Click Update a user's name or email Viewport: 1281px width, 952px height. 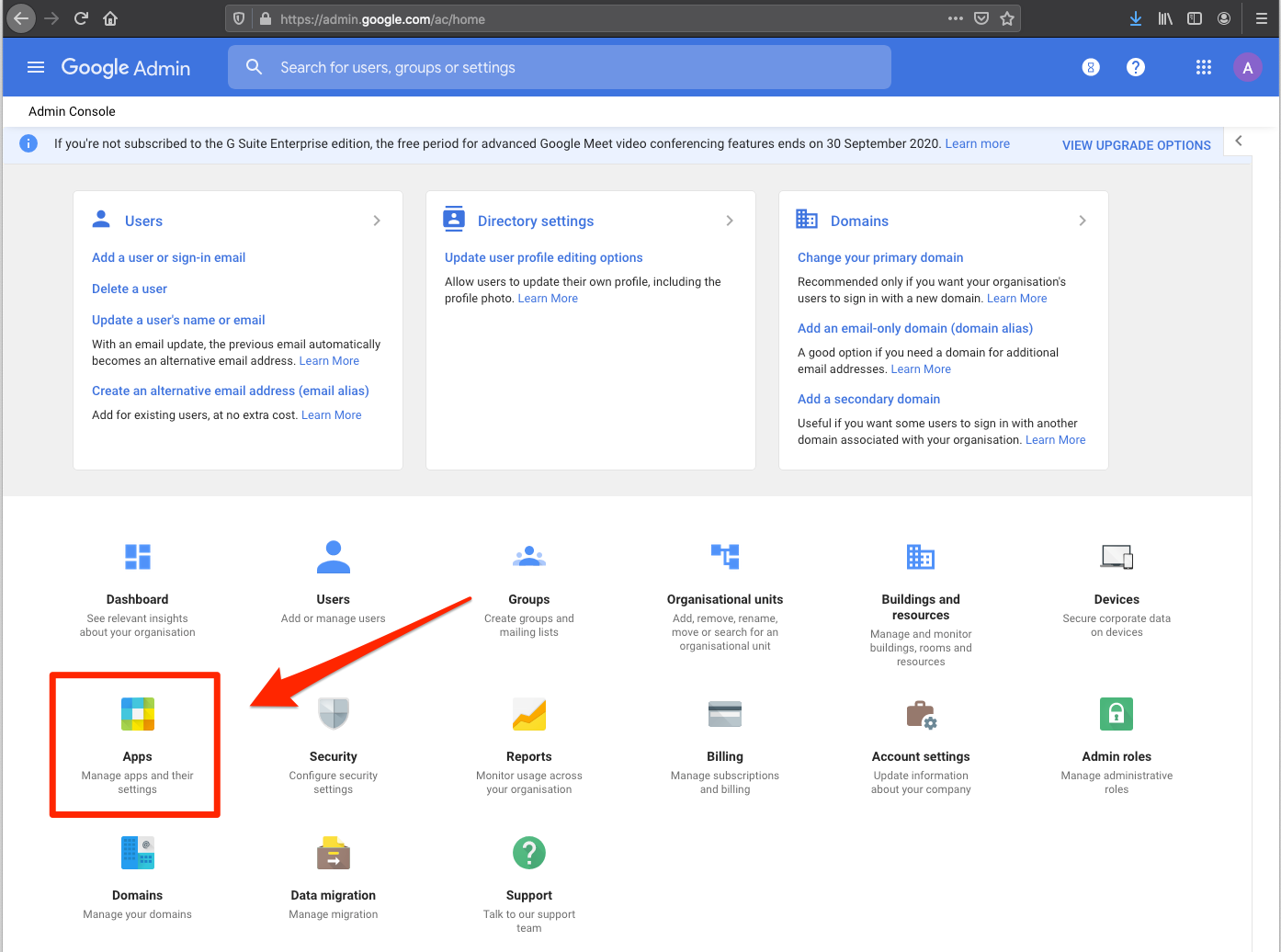(x=178, y=320)
